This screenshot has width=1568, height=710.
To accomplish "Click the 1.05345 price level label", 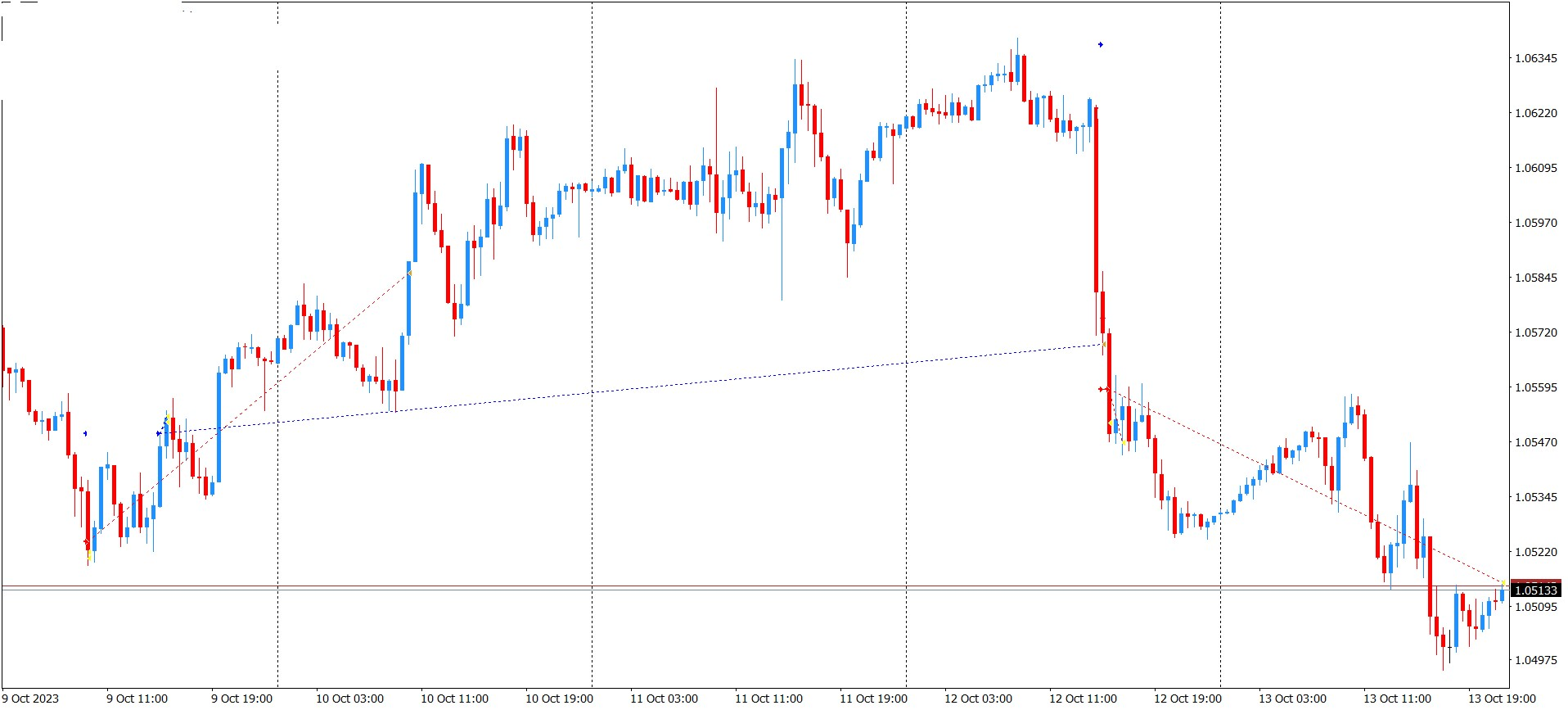I will point(1536,497).
